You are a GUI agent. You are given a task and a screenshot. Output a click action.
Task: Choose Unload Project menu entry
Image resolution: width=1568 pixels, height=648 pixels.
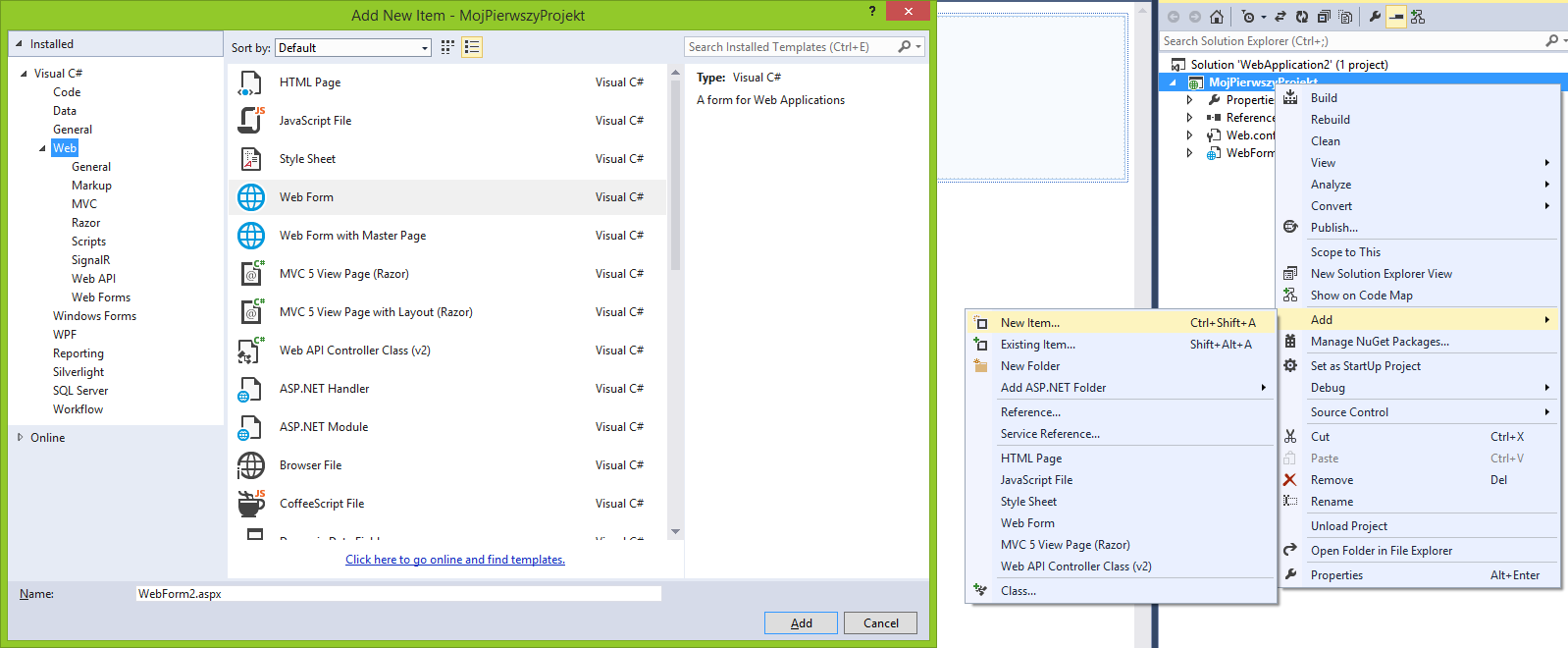click(x=1418, y=526)
